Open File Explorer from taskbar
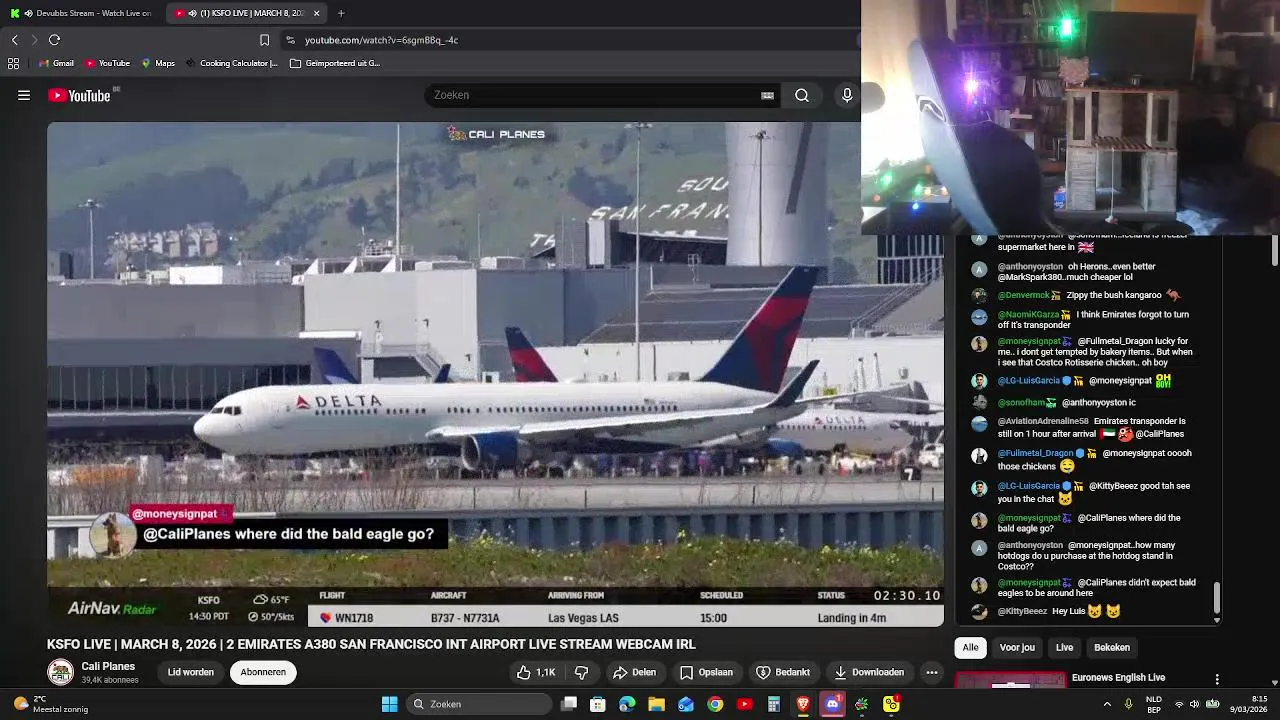1280x720 pixels. click(656, 704)
